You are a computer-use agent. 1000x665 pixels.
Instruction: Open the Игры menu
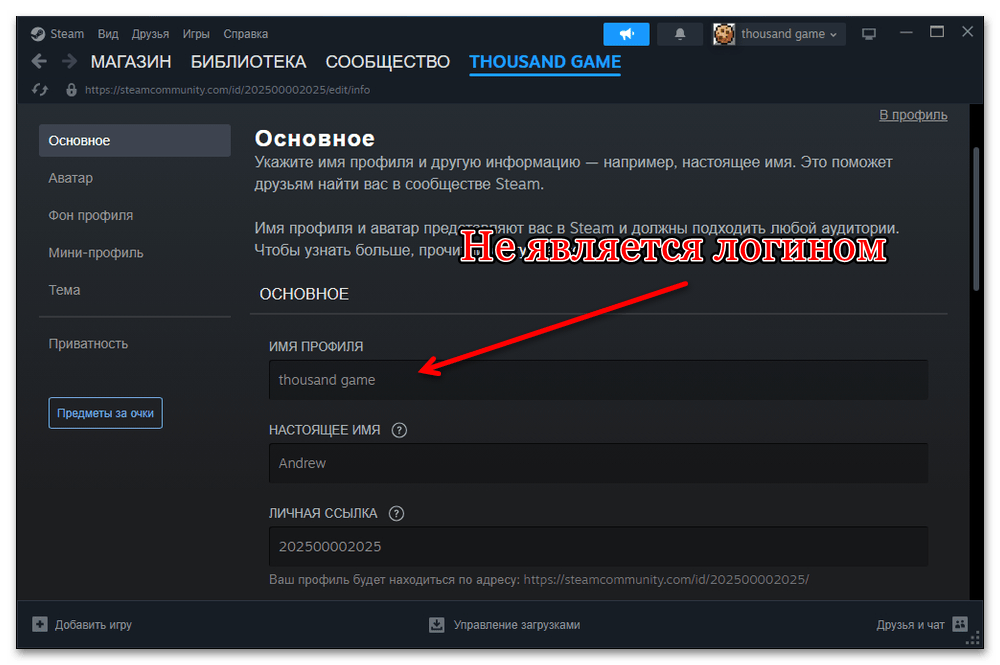[x=196, y=34]
